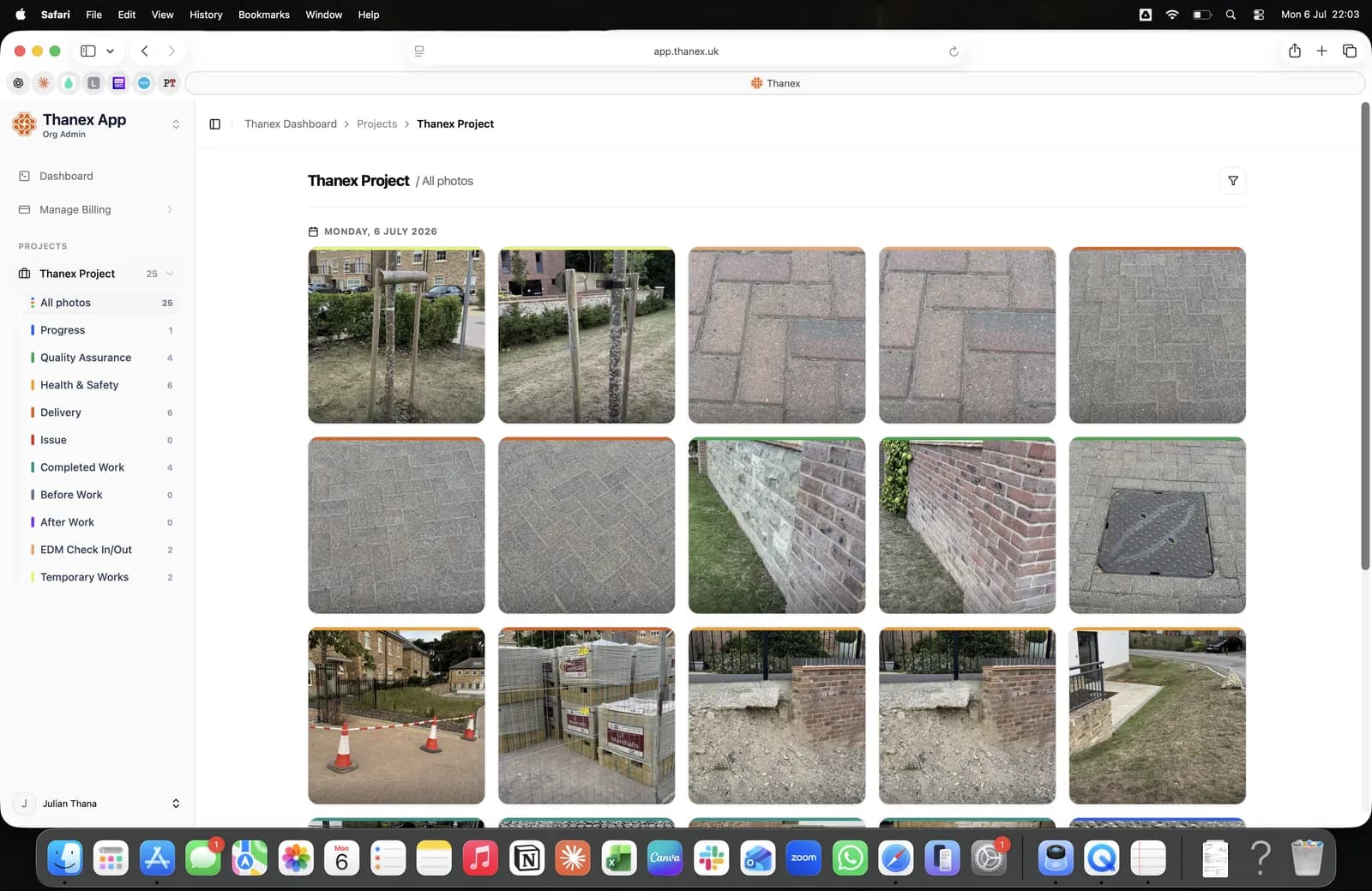This screenshot has width=1372, height=891.
Task: Open the photo filter funnel button
Action: coord(1232,181)
